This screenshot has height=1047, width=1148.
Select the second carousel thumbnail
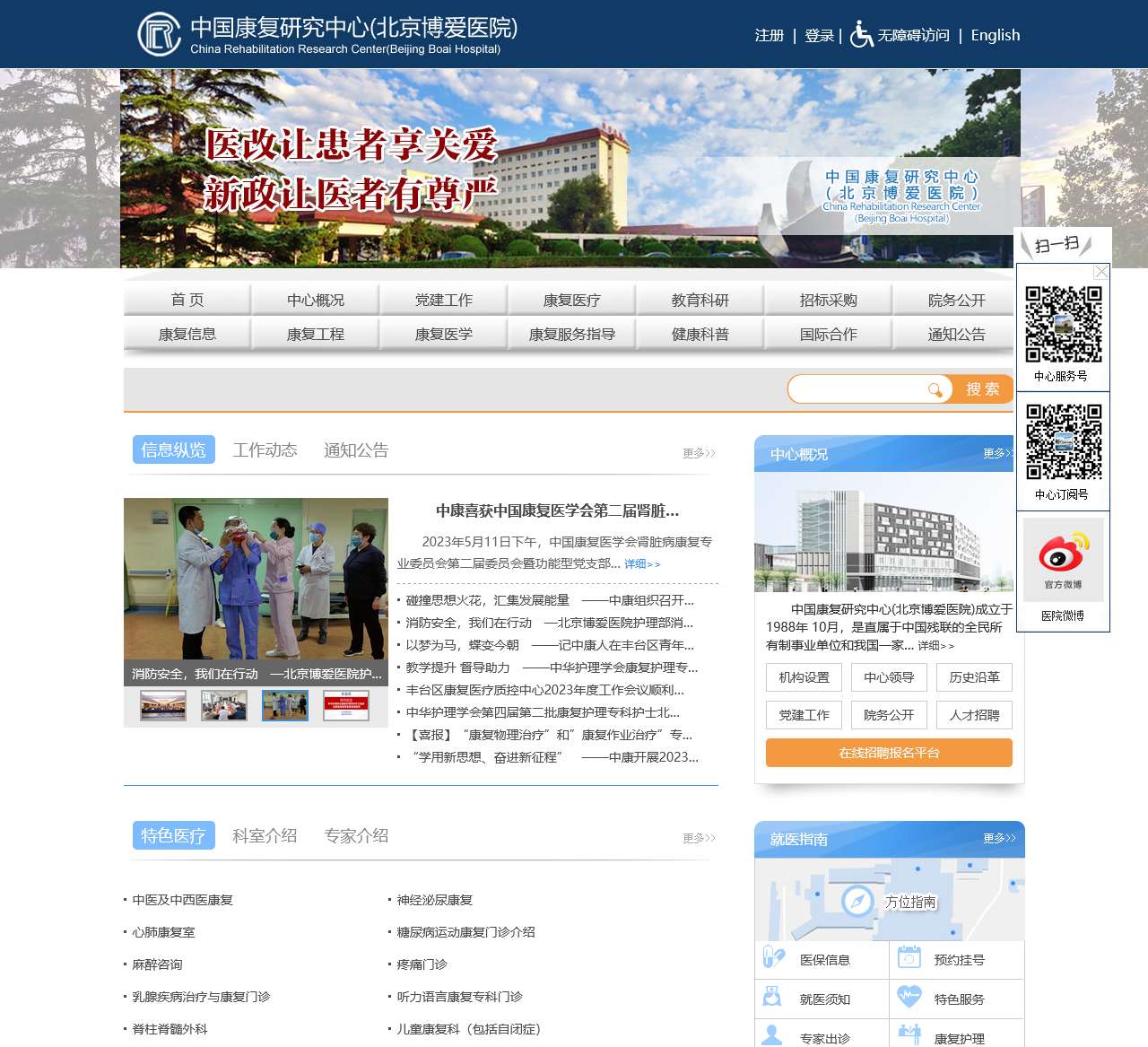[x=224, y=705]
